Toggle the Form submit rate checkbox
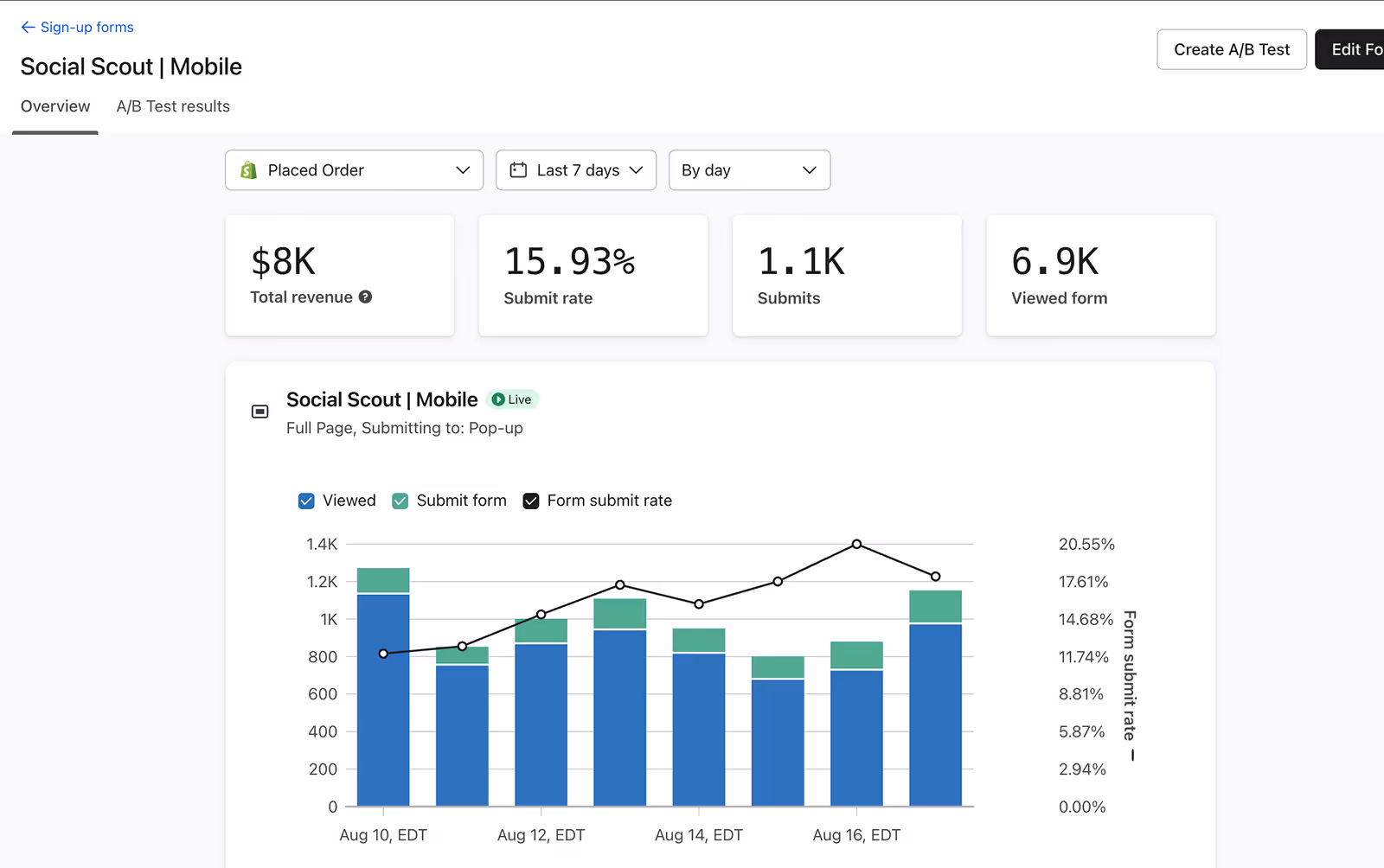 (x=530, y=501)
